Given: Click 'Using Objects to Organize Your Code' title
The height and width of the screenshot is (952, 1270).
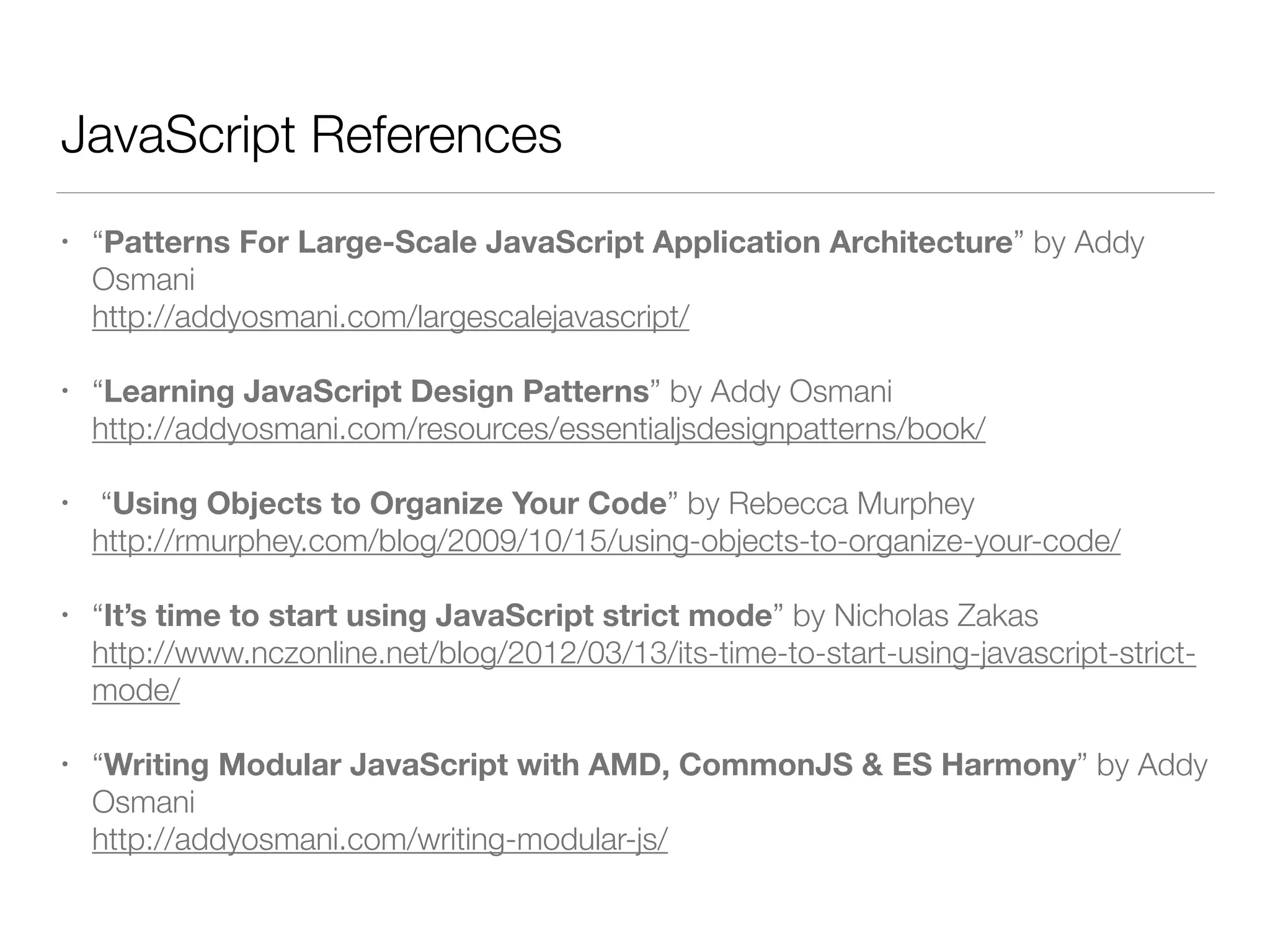Looking at the screenshot, I should (x=389, y=503).
